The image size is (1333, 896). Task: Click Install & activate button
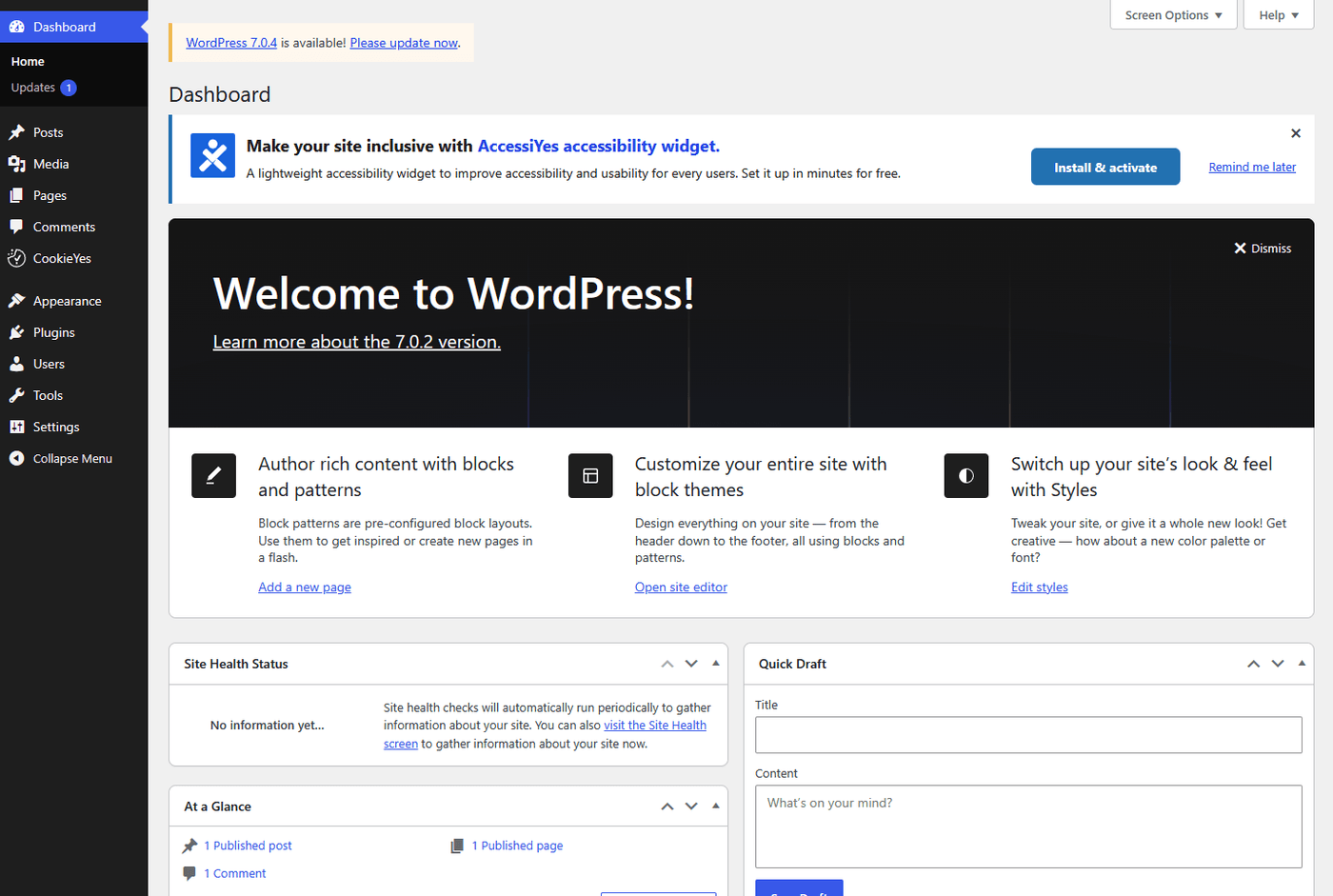click(x=1105, y=167)
